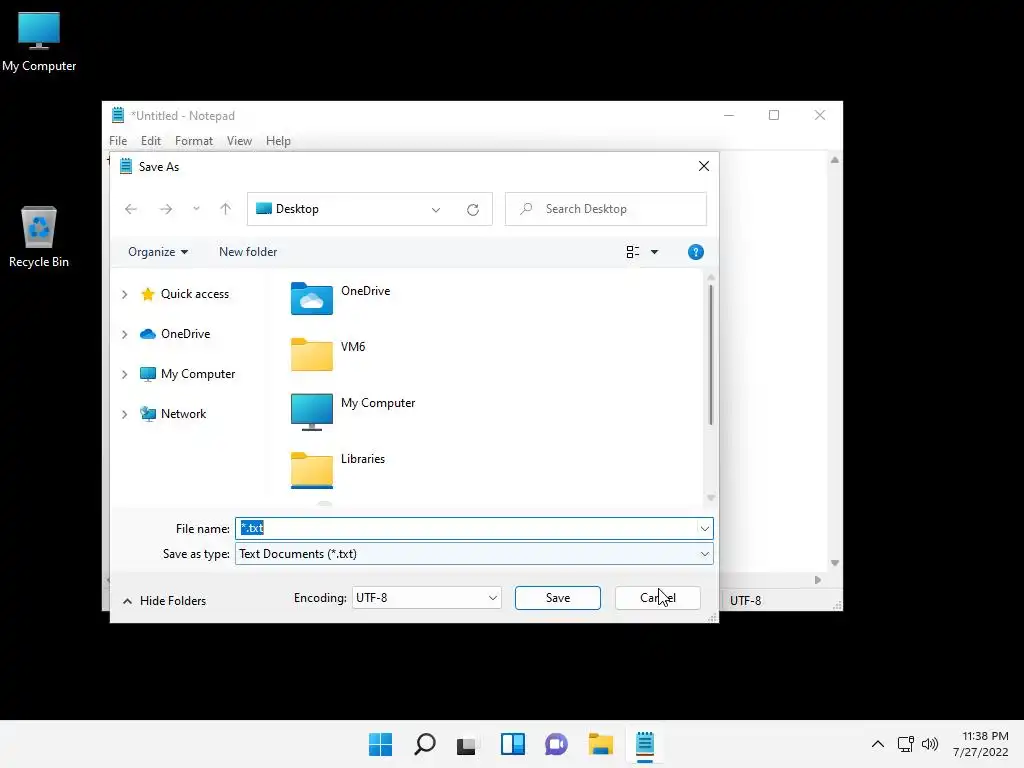Expand OneDrive in navigation pane
The image size is (1024, 768).
[125, 334]
